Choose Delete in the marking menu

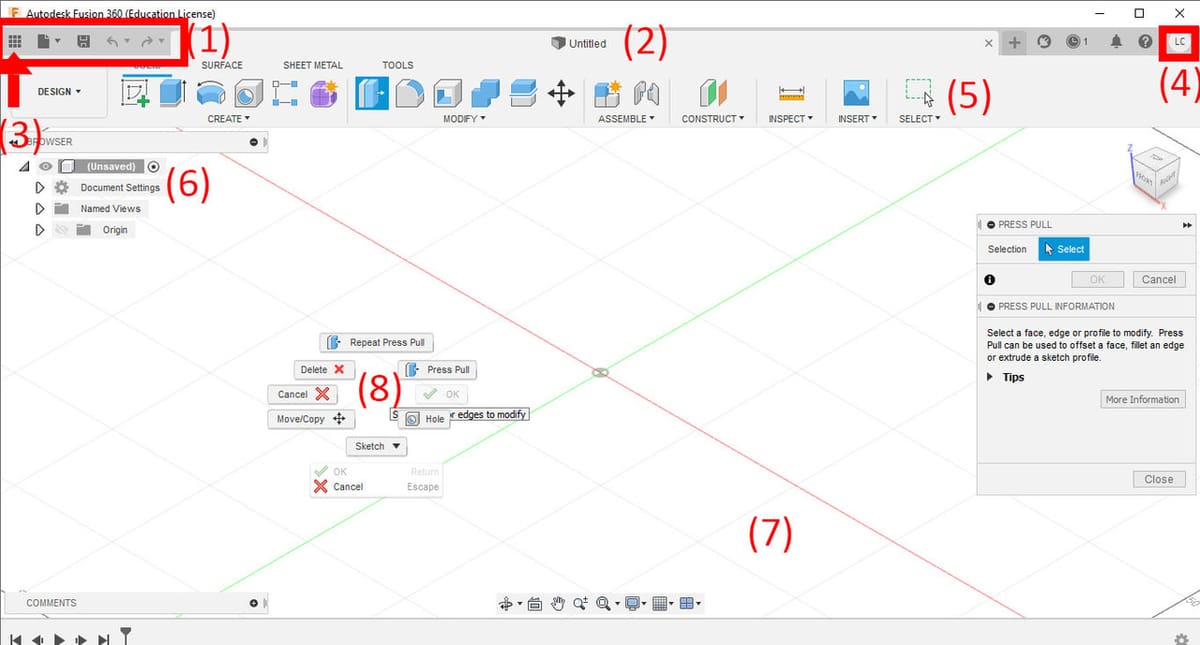(324, 369)
